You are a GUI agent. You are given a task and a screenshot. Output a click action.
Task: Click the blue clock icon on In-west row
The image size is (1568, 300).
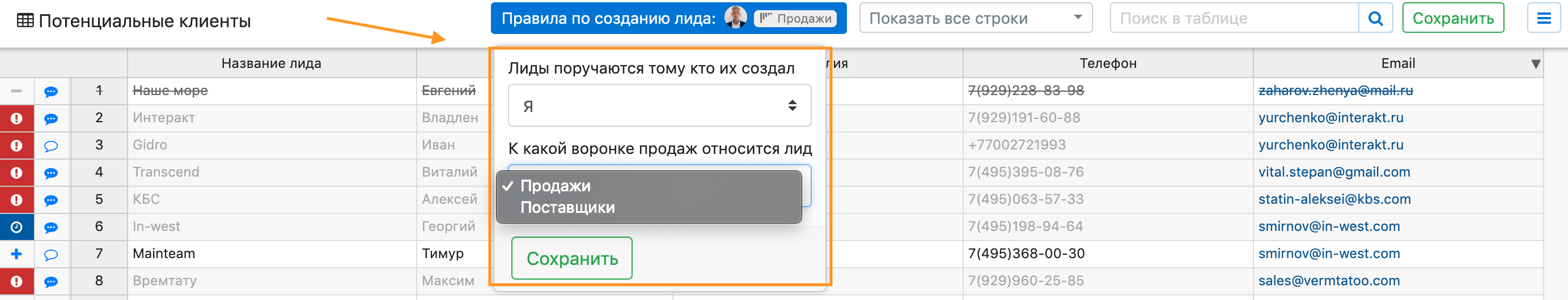point(16,227)
